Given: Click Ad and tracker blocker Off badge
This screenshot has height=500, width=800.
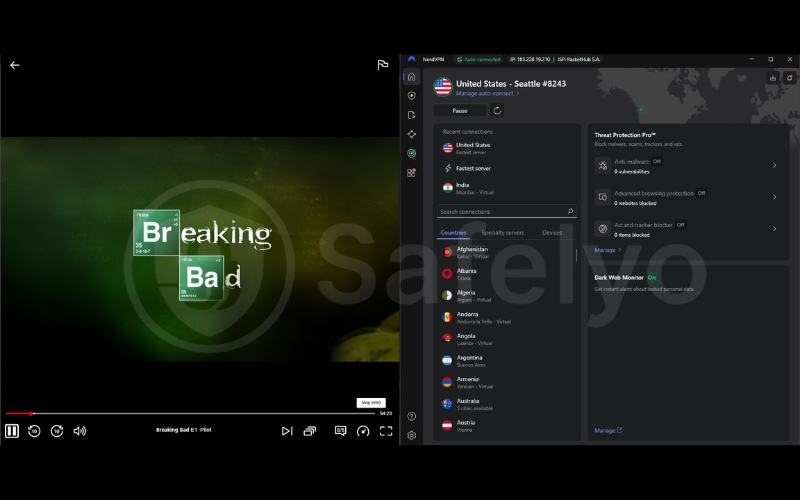Looking at the screenshot, I should [x=680, y=224].
